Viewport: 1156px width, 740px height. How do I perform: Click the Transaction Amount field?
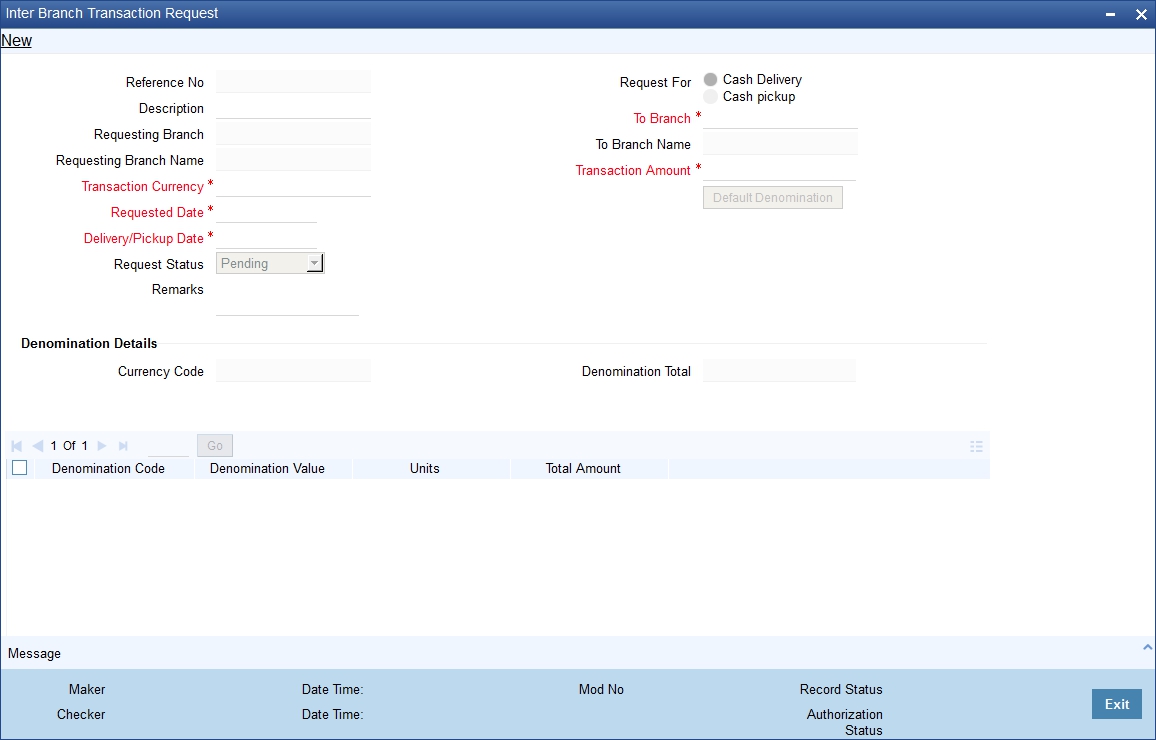[779, 170]
